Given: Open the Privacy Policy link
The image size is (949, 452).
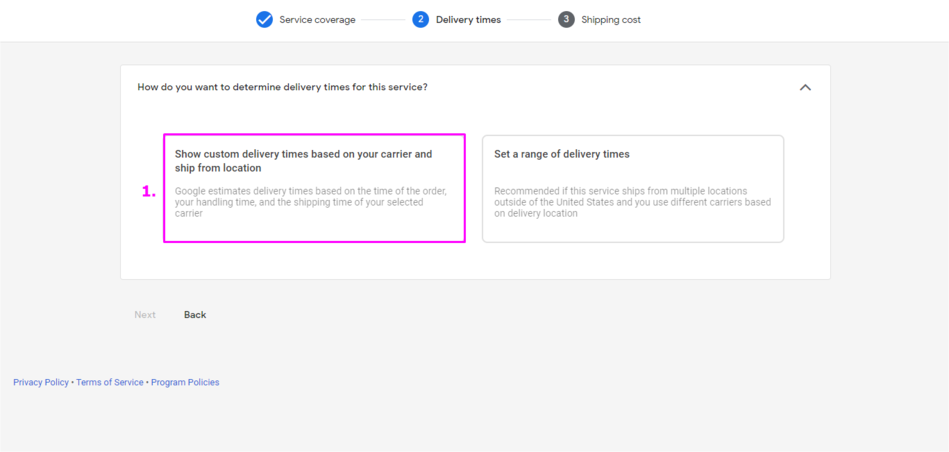Looking at the screenshot, I should (41, 382).
